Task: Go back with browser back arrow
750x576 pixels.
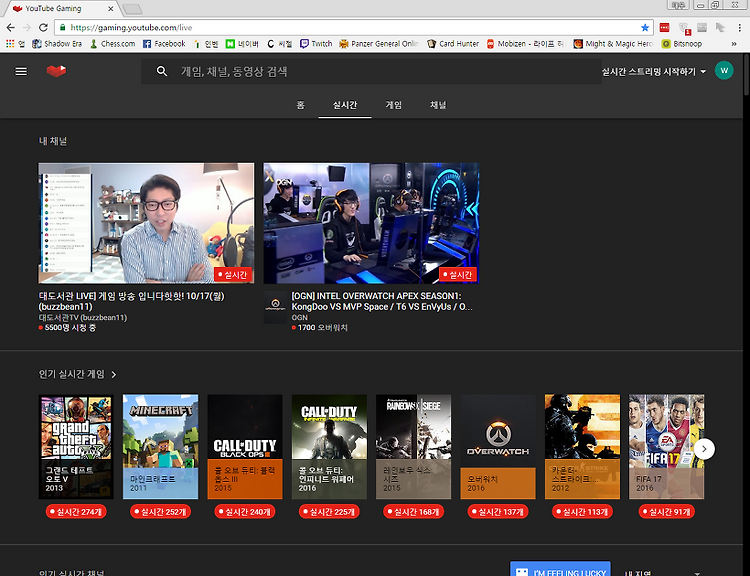Action: tap(11, 28)
